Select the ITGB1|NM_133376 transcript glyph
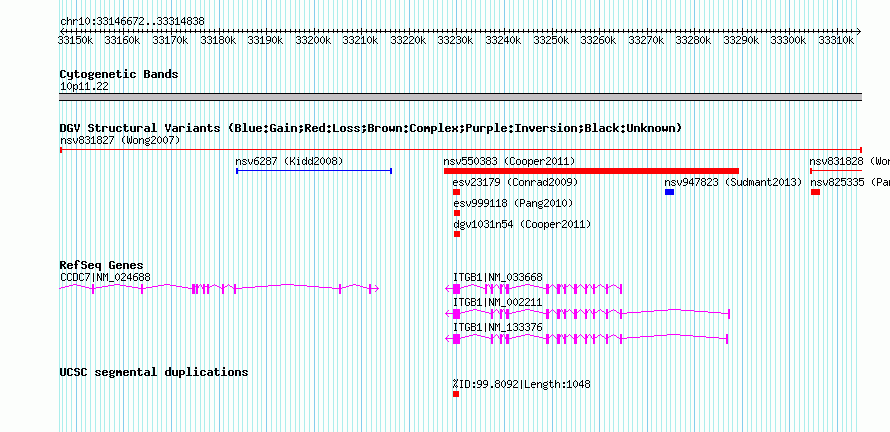 click(586, 339)
